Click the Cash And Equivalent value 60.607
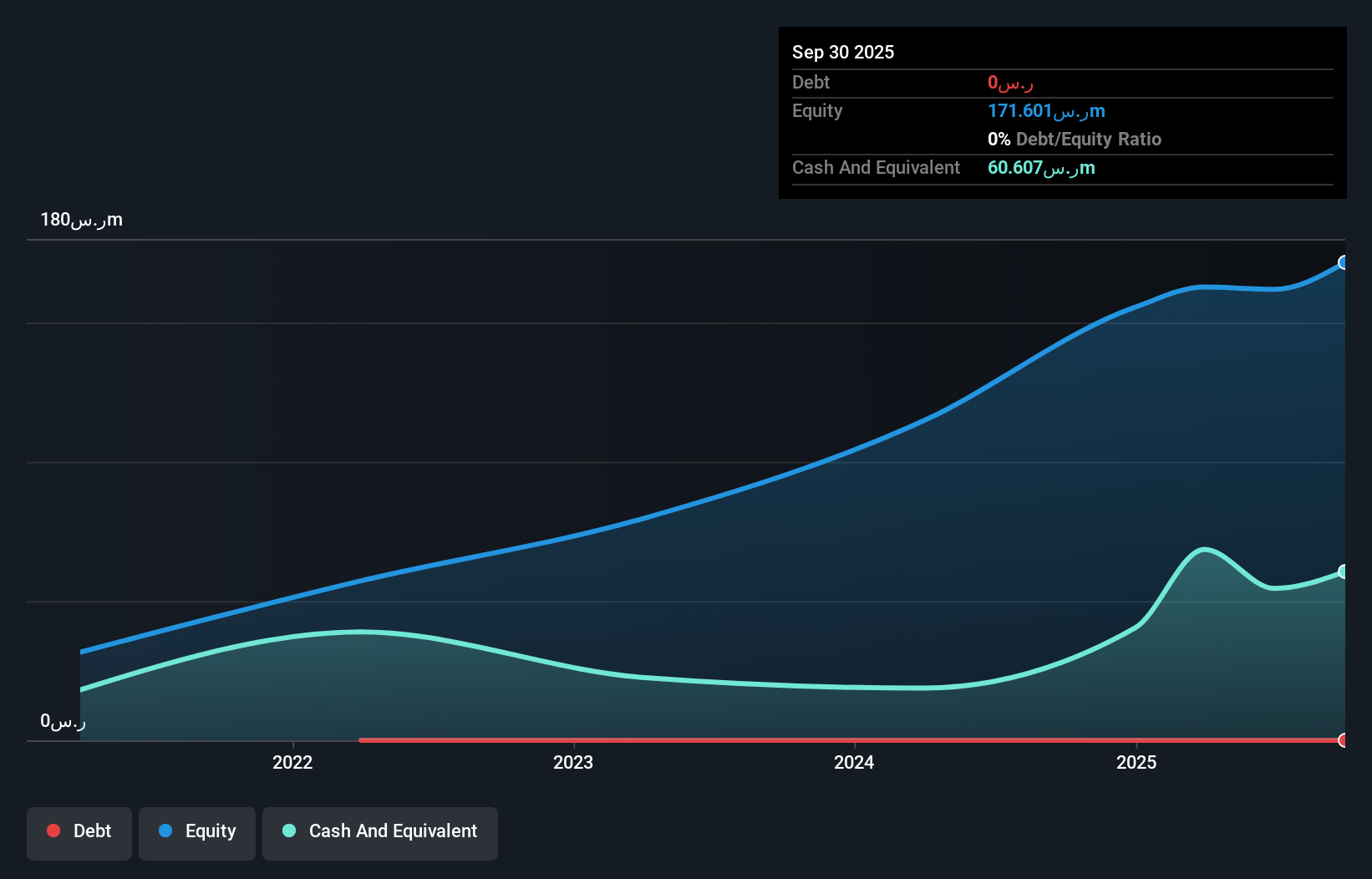Image resolution: width=1372 pixels, height=879 pixels. pos(1041,168)
